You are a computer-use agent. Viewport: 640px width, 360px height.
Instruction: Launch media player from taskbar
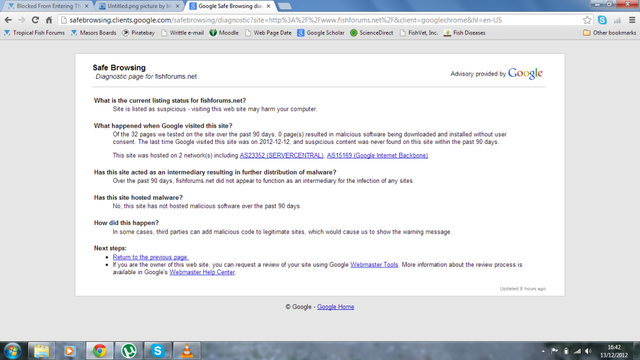70,351
